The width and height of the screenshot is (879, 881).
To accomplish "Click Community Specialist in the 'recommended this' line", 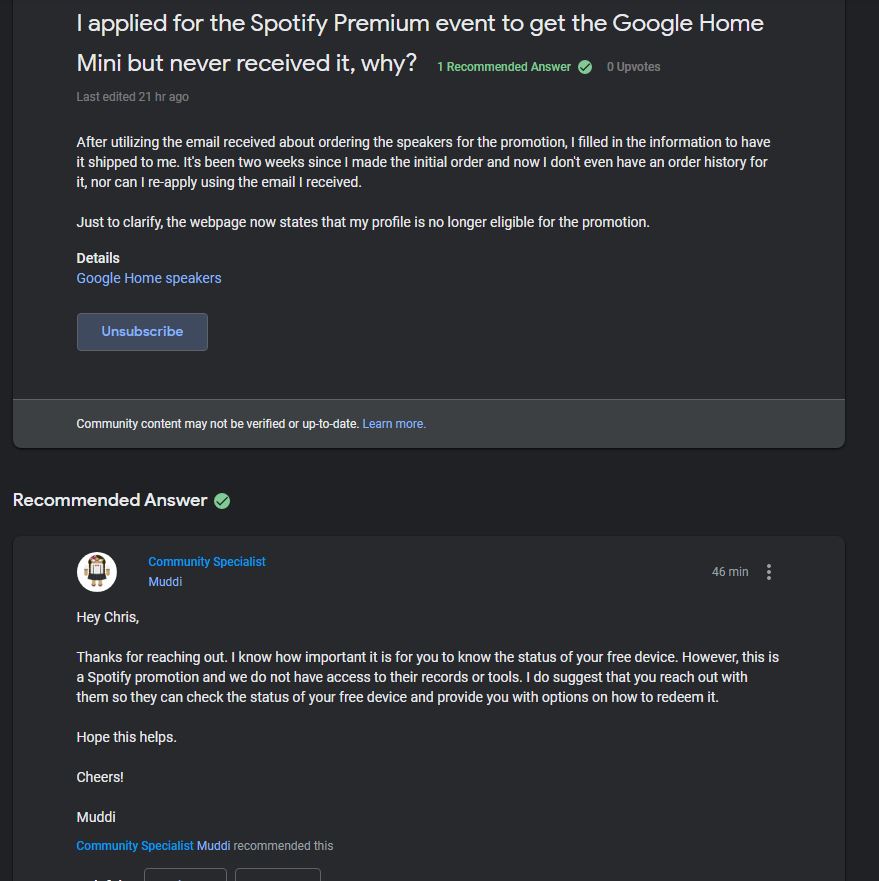I will (135, 846).
